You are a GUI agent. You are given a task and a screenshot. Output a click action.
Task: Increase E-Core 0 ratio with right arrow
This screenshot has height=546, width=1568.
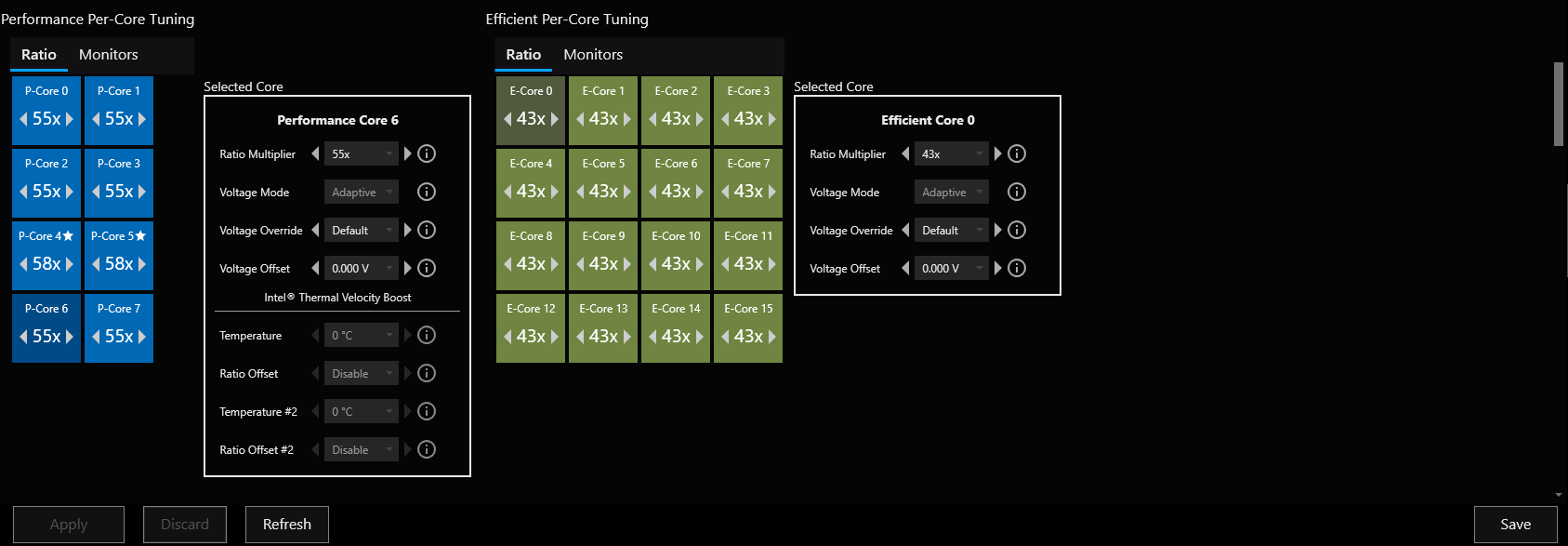(554, 119)
